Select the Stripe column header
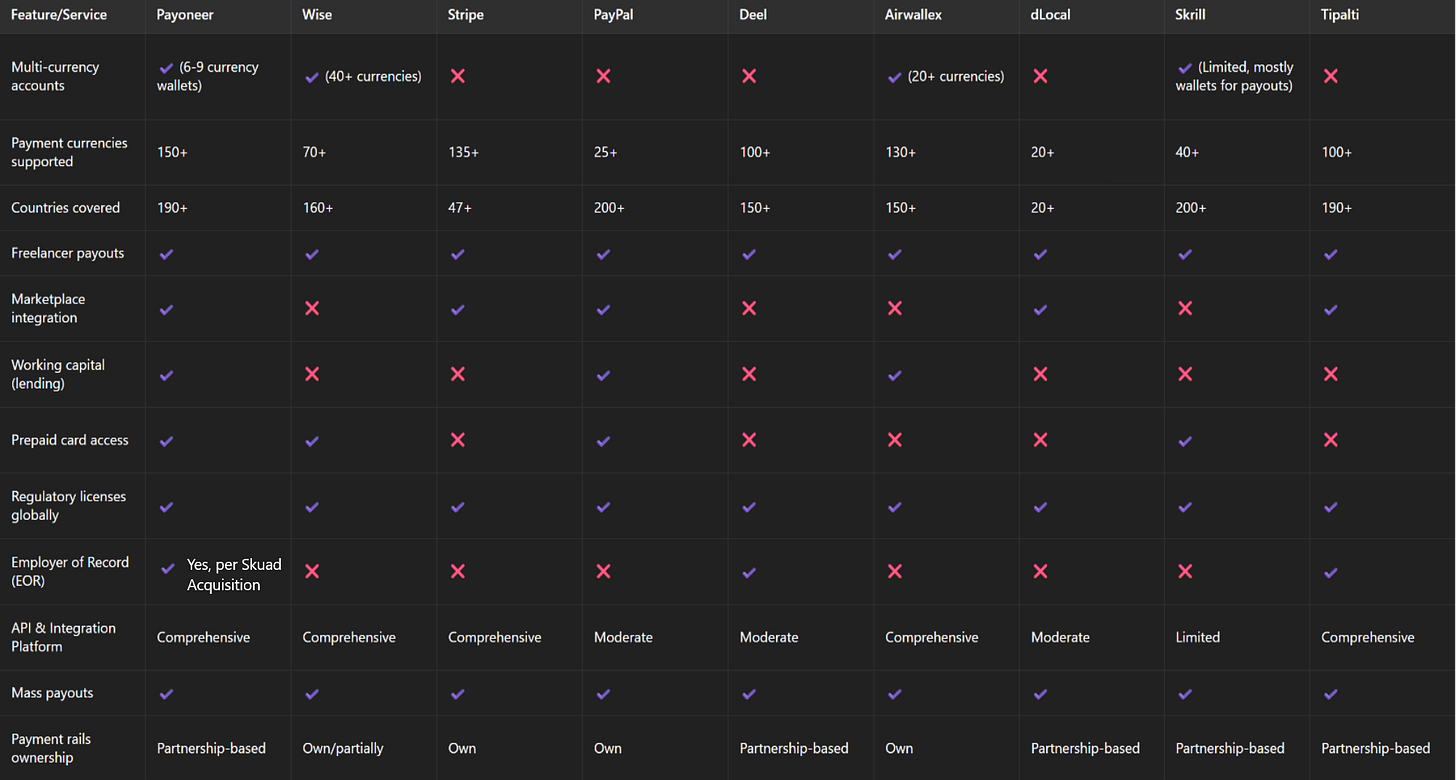 point(465,14)
